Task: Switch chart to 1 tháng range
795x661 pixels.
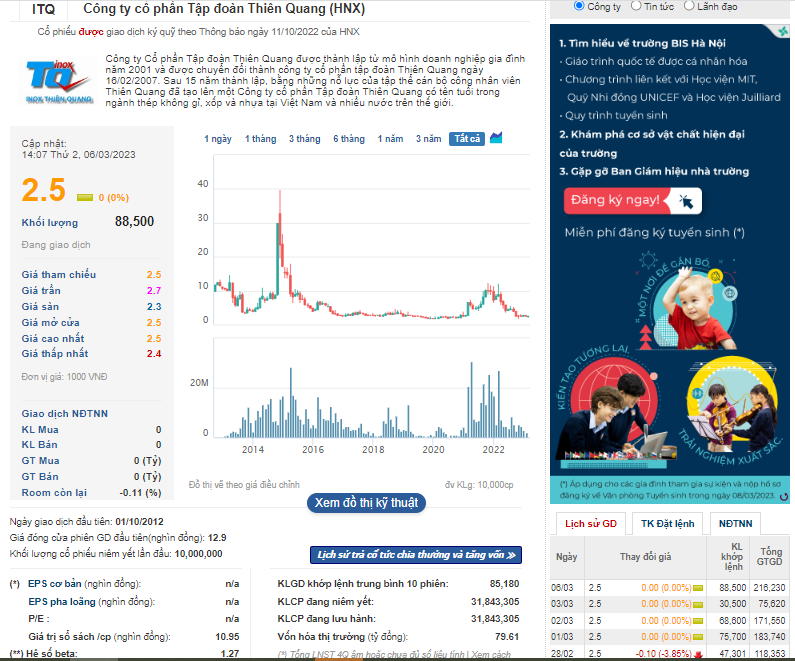Action: tap(261, 138)
